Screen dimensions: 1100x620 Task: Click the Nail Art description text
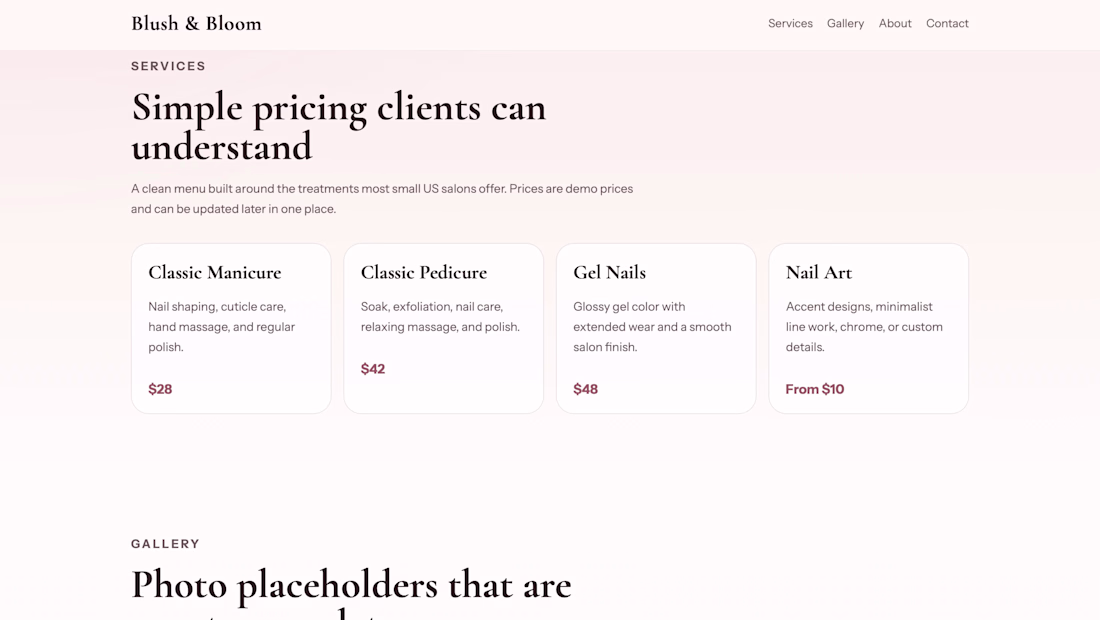864,327
